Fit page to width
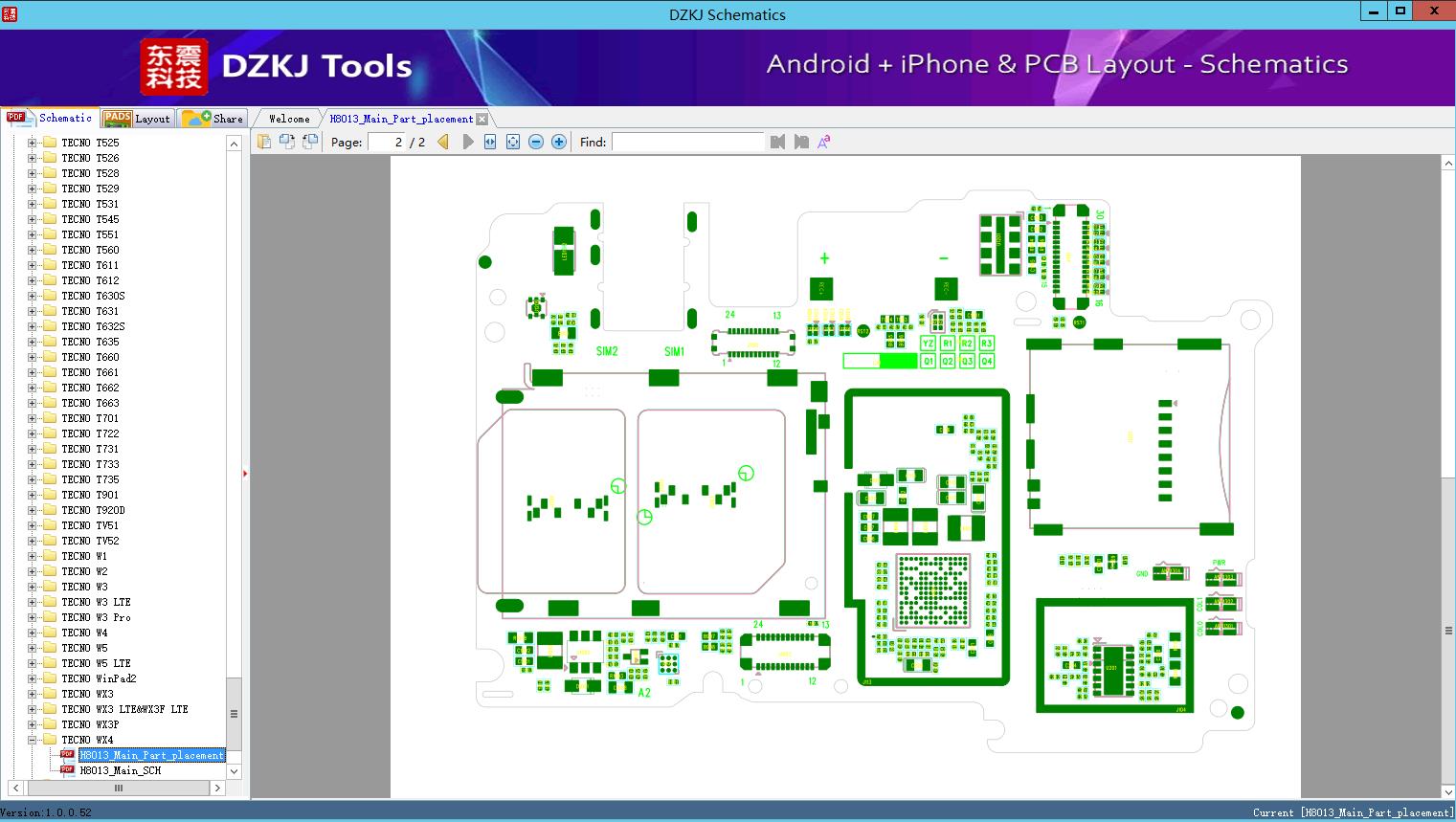The height and width of the screenshot is (822, 1456). tap(490, 142)
